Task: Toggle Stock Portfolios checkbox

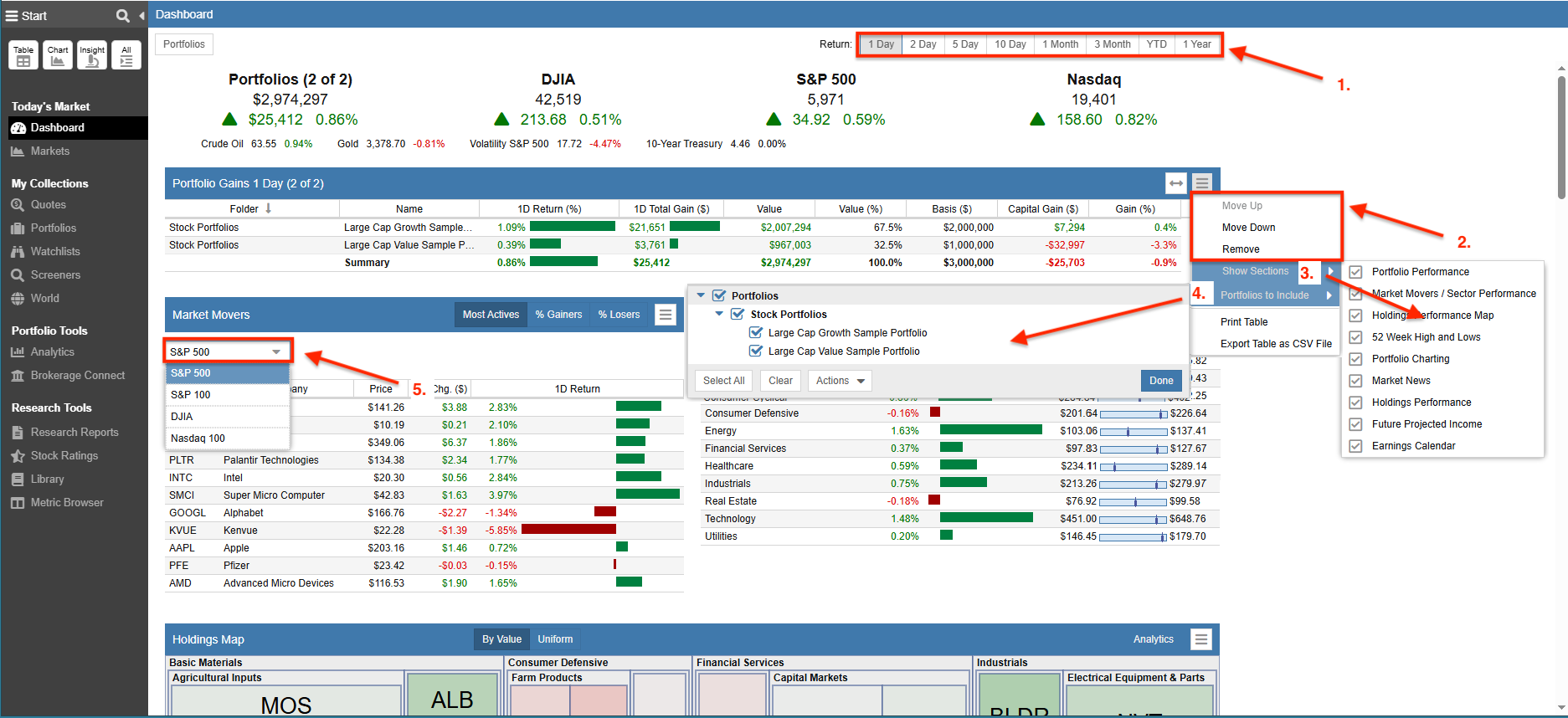Action: click(x=738, y=314)
